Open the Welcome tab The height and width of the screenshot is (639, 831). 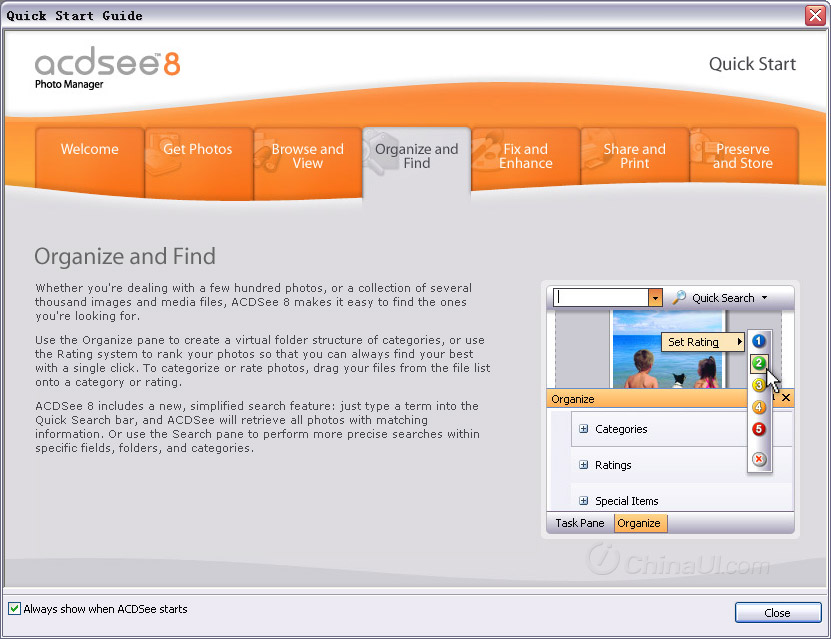90,157
